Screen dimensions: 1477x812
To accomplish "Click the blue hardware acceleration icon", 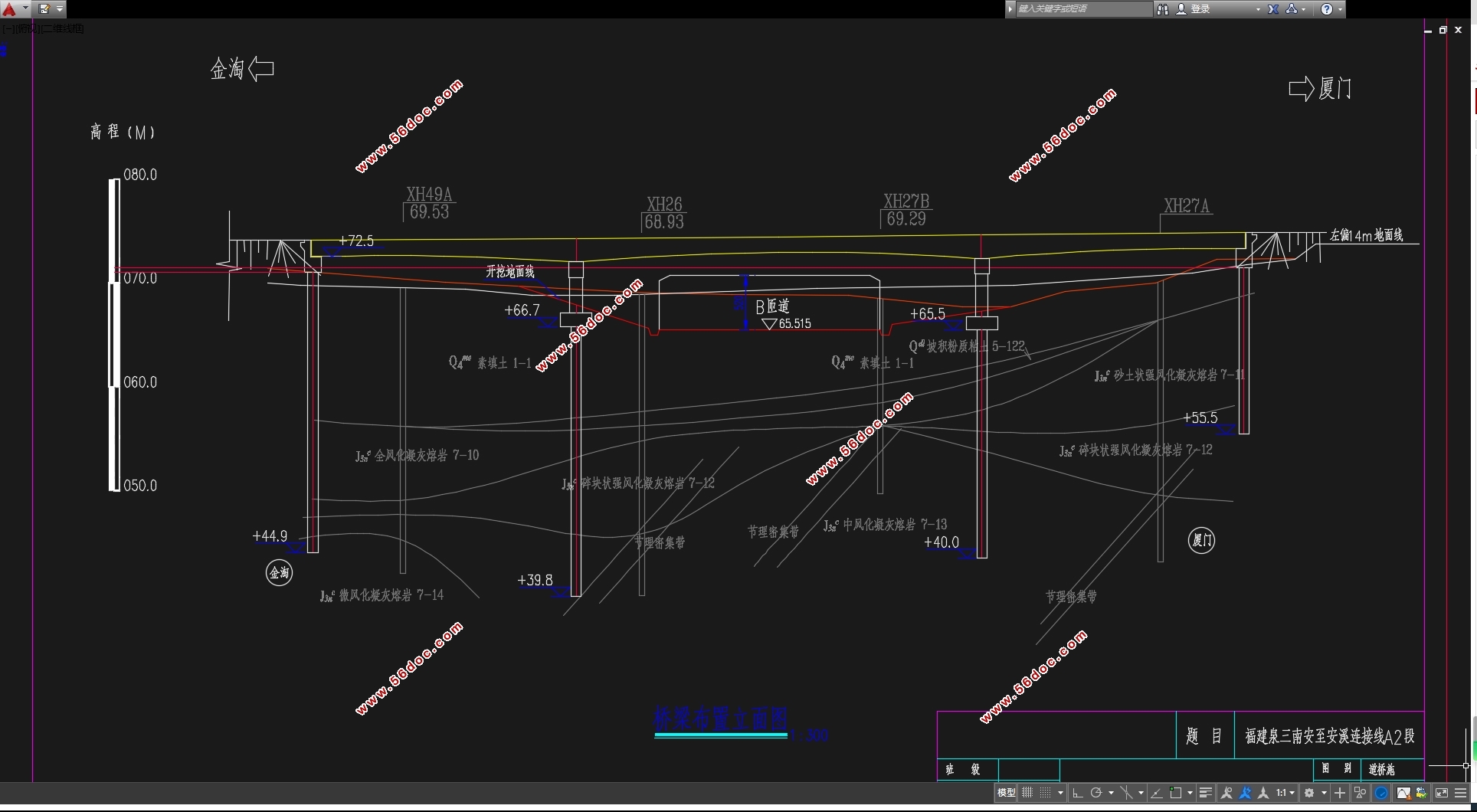I will pos(1381,793).
